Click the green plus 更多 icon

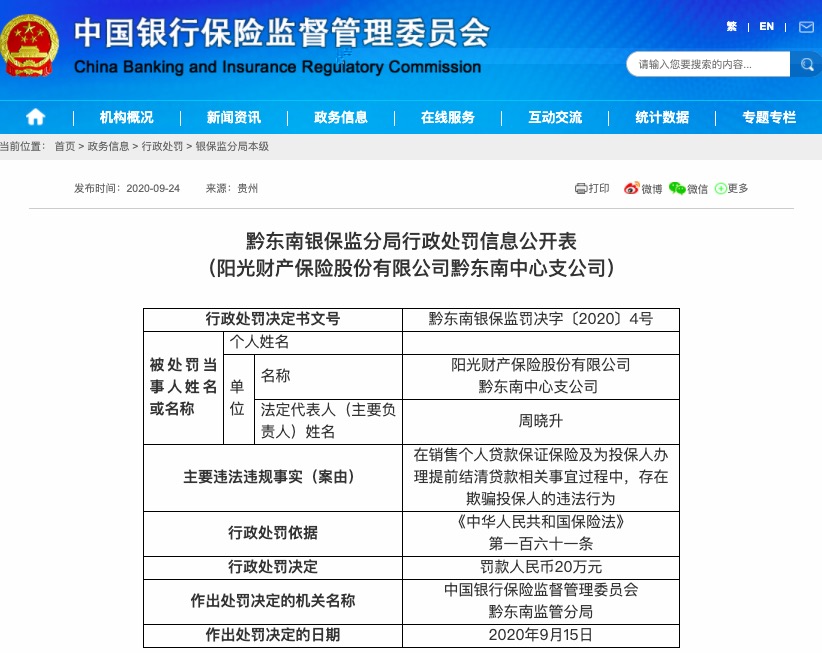731,188
